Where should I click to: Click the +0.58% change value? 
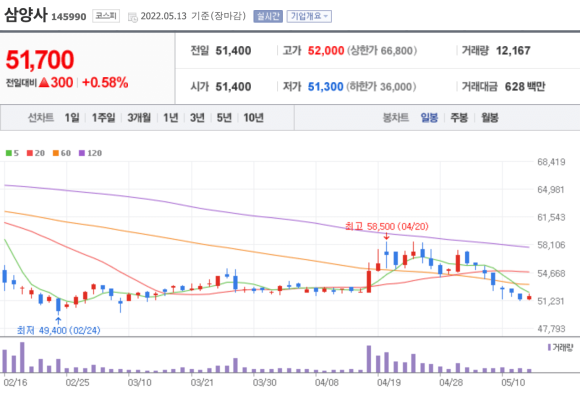tap(105, 82)
